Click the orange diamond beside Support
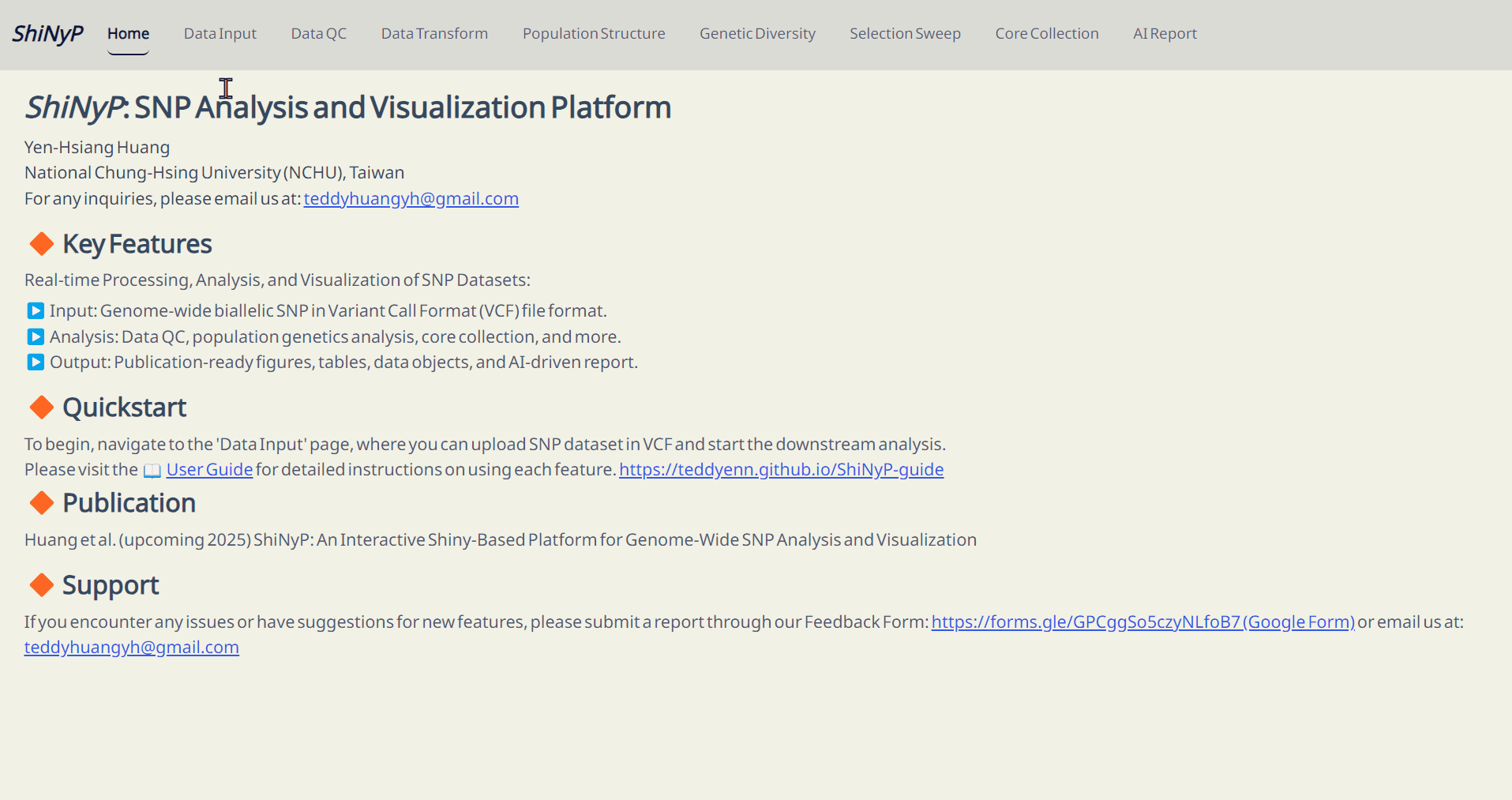The width and height of the screenshot is (1512, 800). [x=42, y=585]
